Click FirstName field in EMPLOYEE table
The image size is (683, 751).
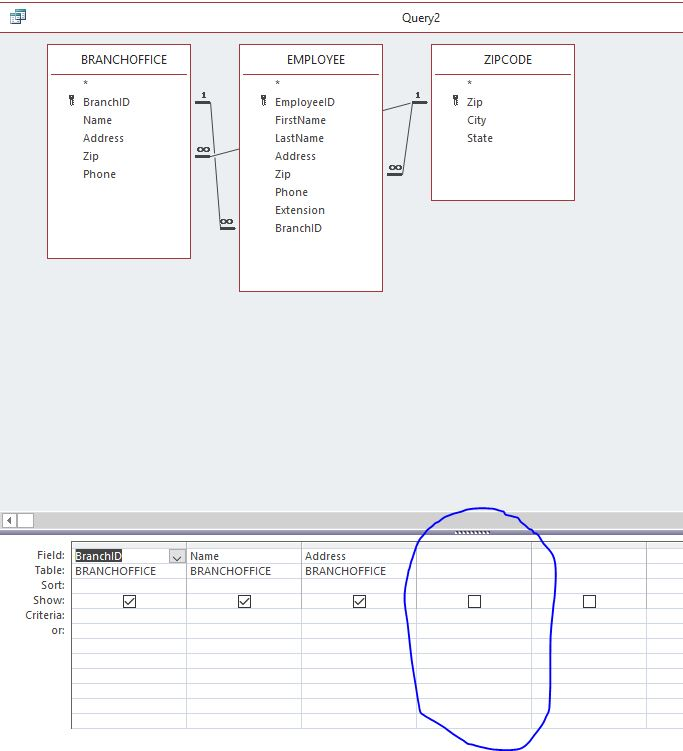300,120
